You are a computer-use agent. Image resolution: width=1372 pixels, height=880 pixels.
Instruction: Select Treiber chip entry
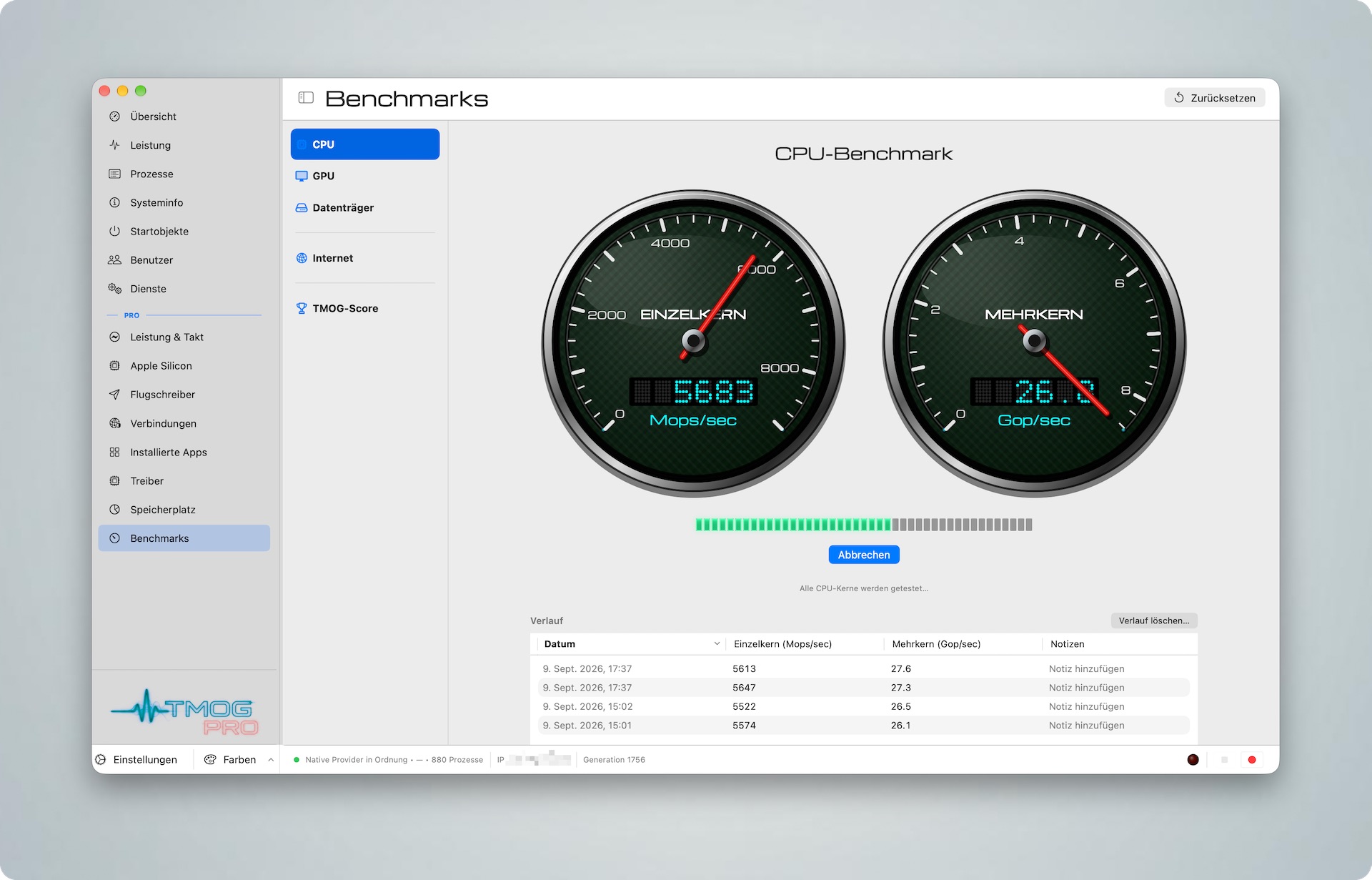tap(184, 481)
